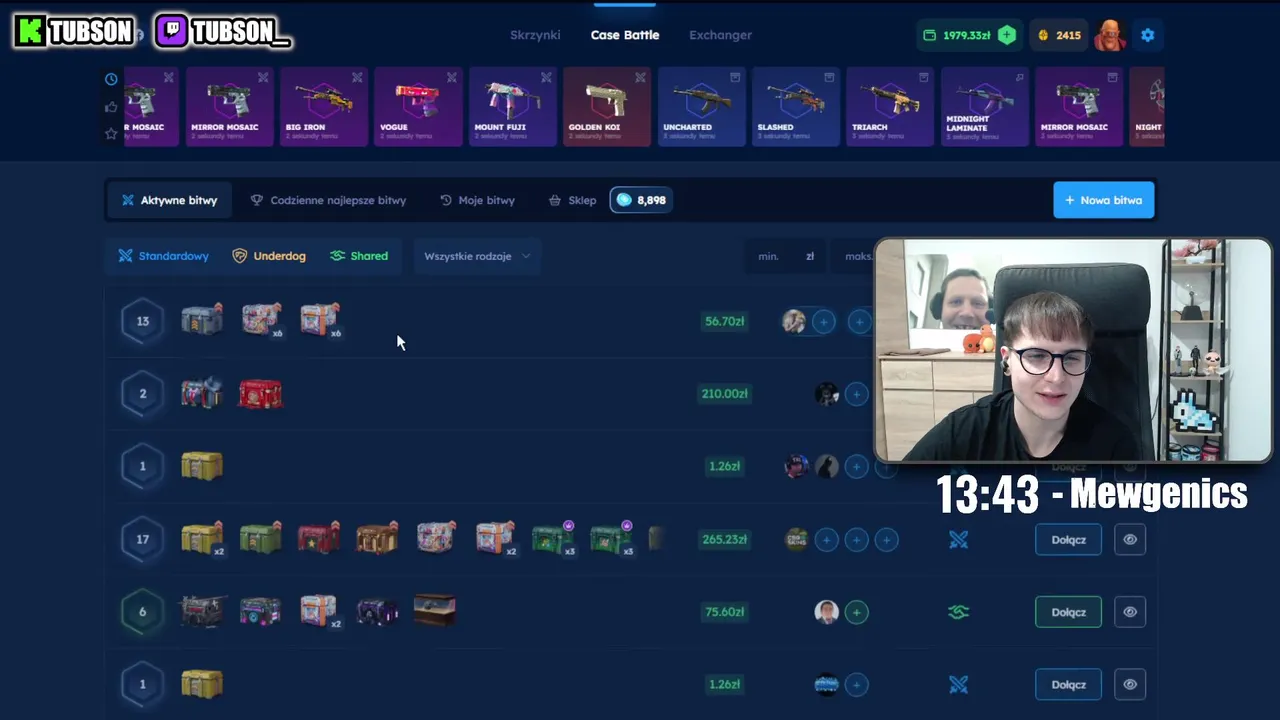Click the min. zł price field
The image size is (1280, 720).
(785, 256)
